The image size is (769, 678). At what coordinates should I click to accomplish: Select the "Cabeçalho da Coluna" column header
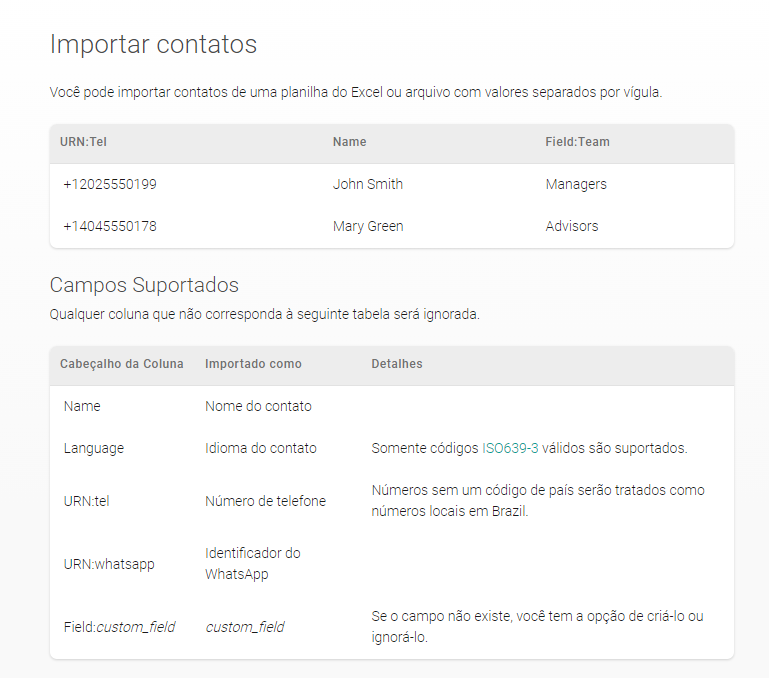pos(122,364)
